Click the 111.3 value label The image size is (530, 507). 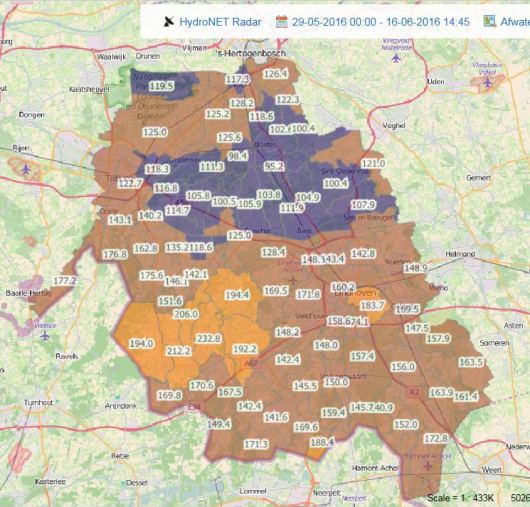(212, 166)
